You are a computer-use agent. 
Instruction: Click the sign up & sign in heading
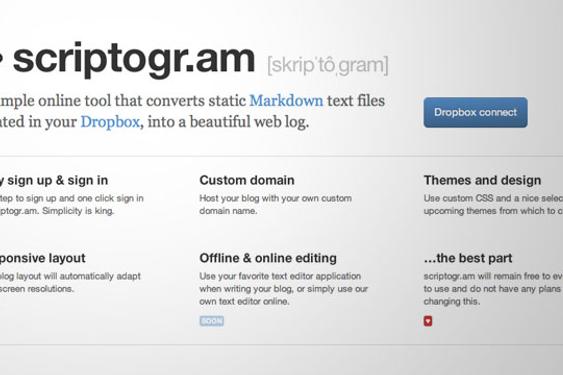54,180
